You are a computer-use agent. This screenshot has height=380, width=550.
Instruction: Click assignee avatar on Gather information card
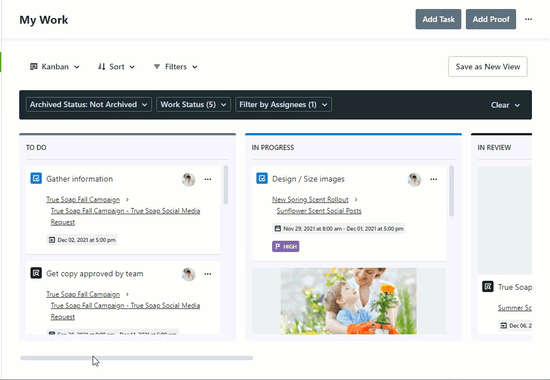(188, 179)
